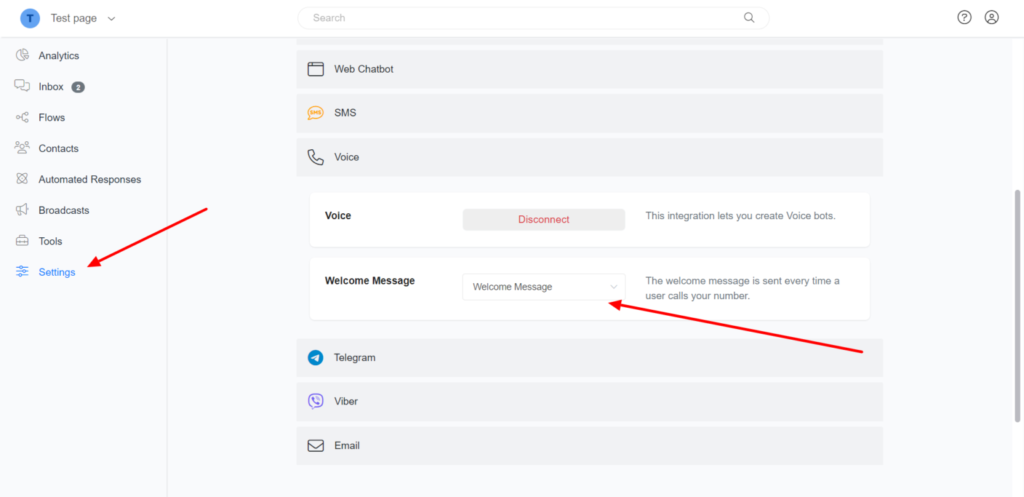
Task: Click the blue Telegram icon
Action: click(x=315, y=358)
